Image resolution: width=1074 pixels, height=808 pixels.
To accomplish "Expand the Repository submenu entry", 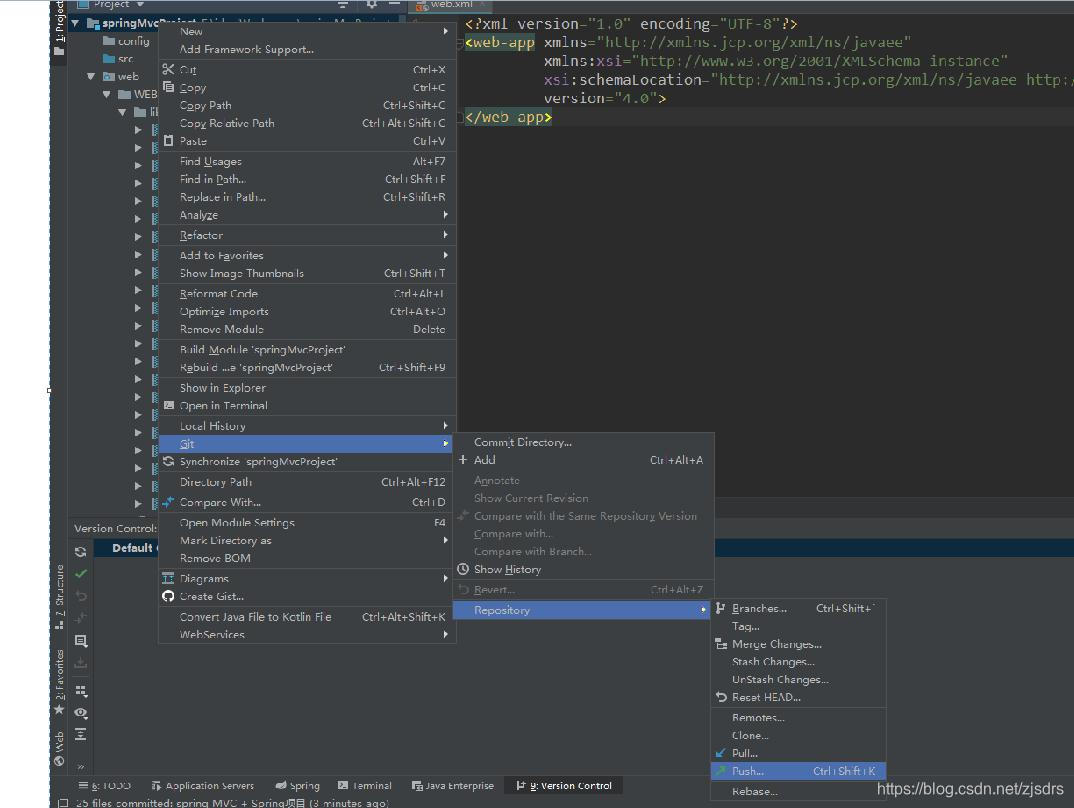I will click(584, 610).
